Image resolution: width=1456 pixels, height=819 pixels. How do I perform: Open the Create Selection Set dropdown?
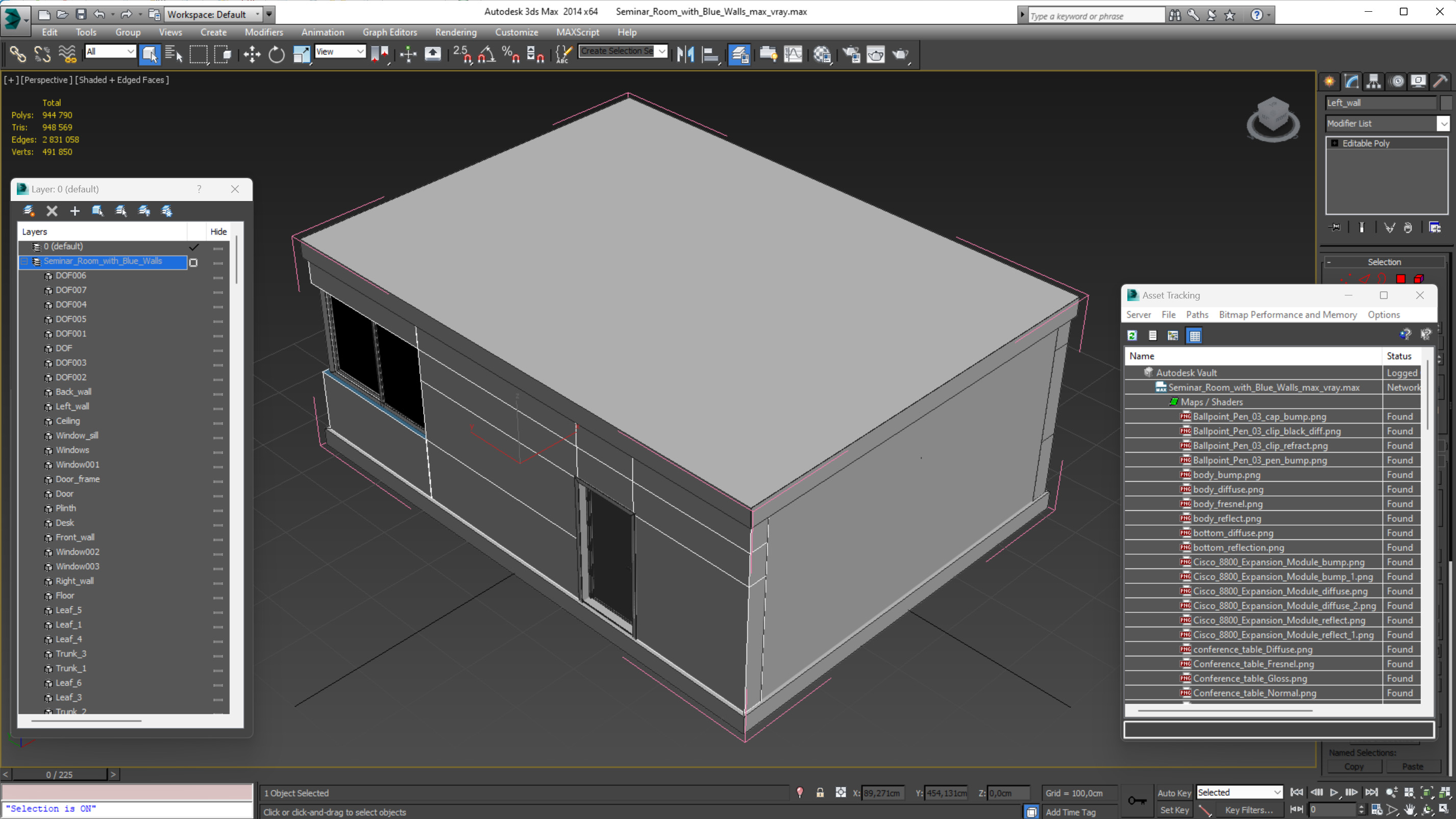point(623,52)
